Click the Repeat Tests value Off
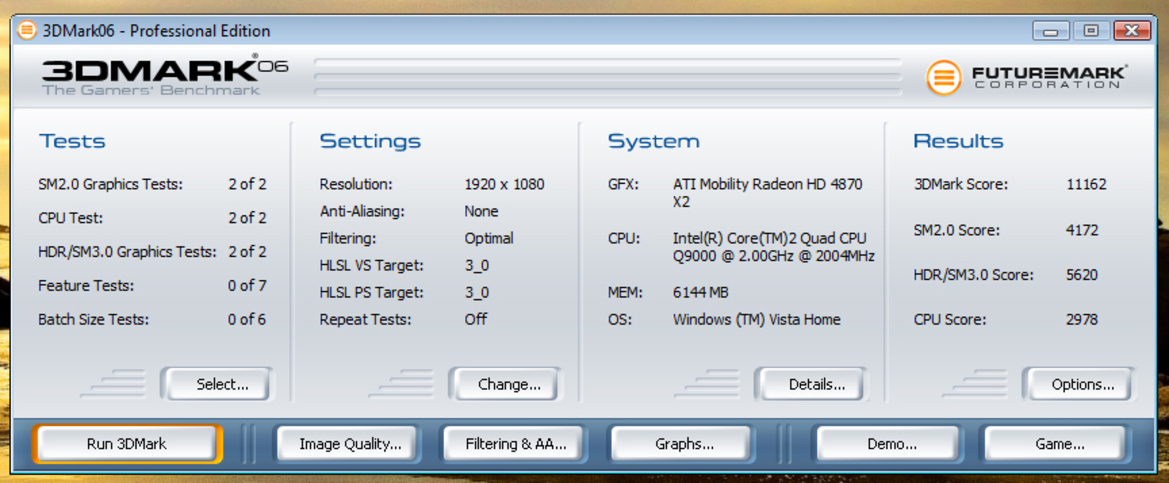This screenshot has height=483, width=1169. (476, 319)
